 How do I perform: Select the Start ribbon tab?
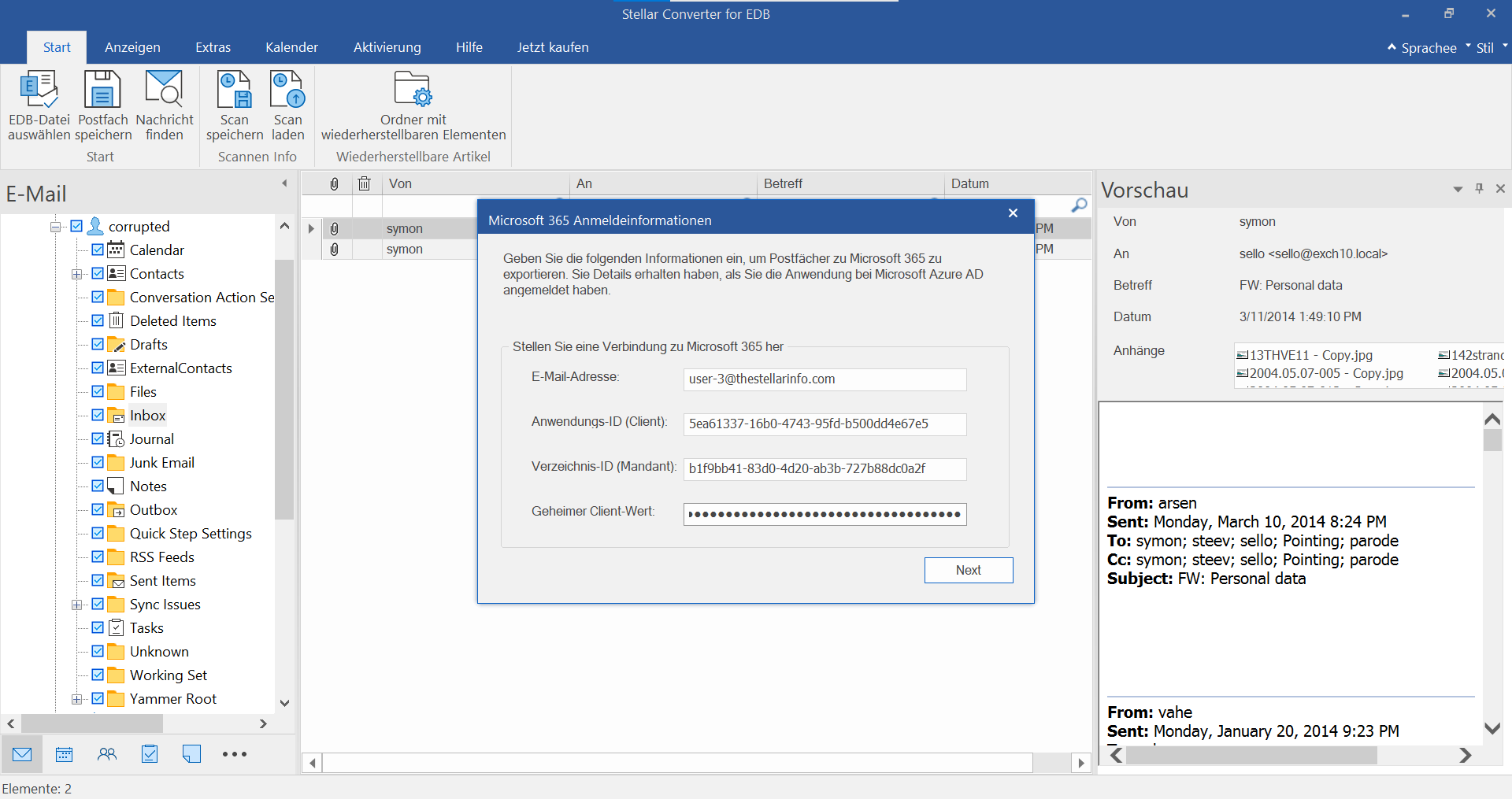click(x=57, y=47)
